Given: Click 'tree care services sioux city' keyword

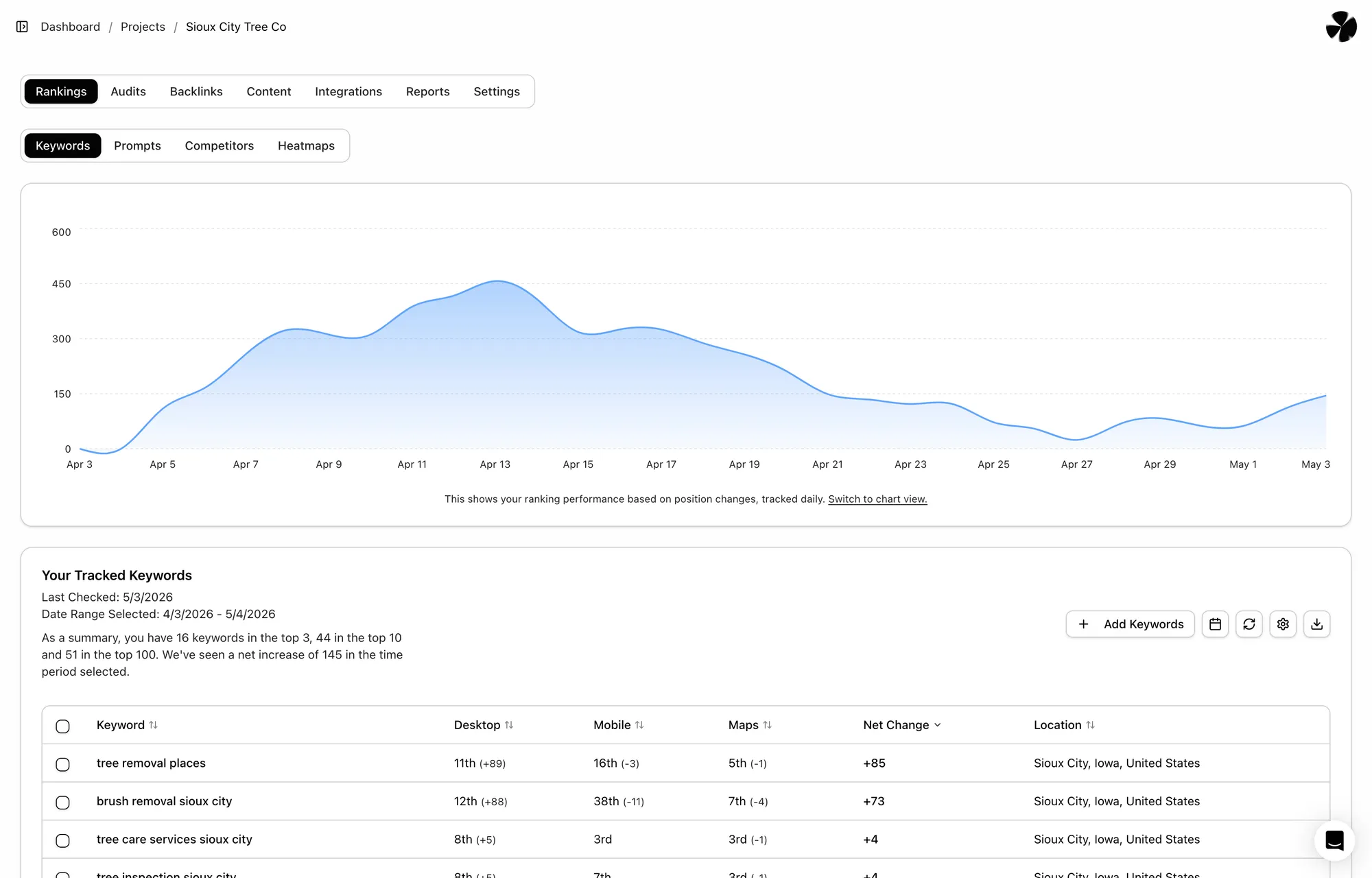Looking at the screenshot, I should point(174,839).
